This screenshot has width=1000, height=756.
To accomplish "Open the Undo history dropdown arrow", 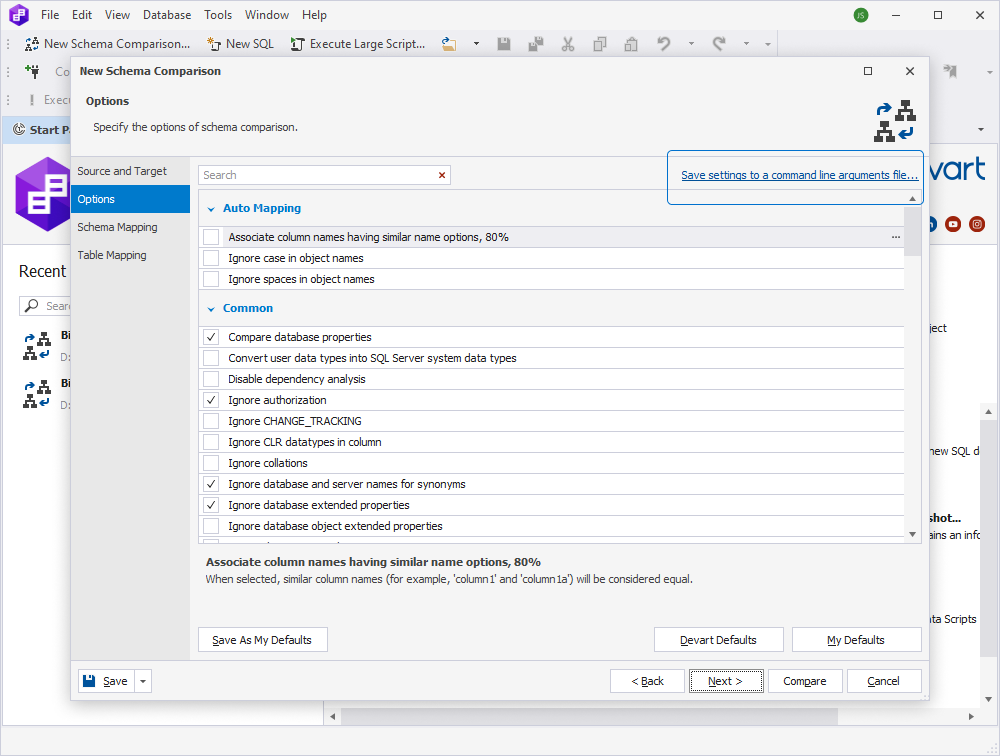I will (x=691, y=44).
